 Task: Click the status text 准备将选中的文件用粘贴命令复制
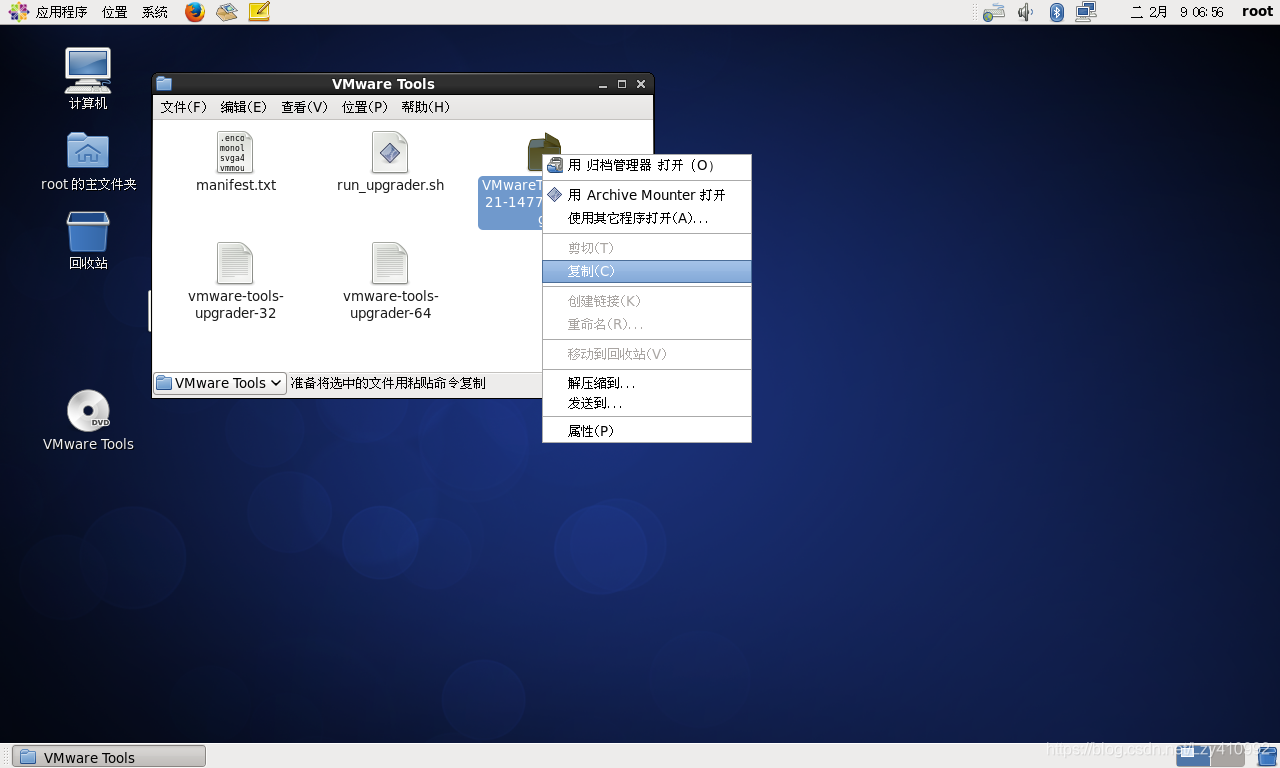pyautogui.click(x=388, y=383)
